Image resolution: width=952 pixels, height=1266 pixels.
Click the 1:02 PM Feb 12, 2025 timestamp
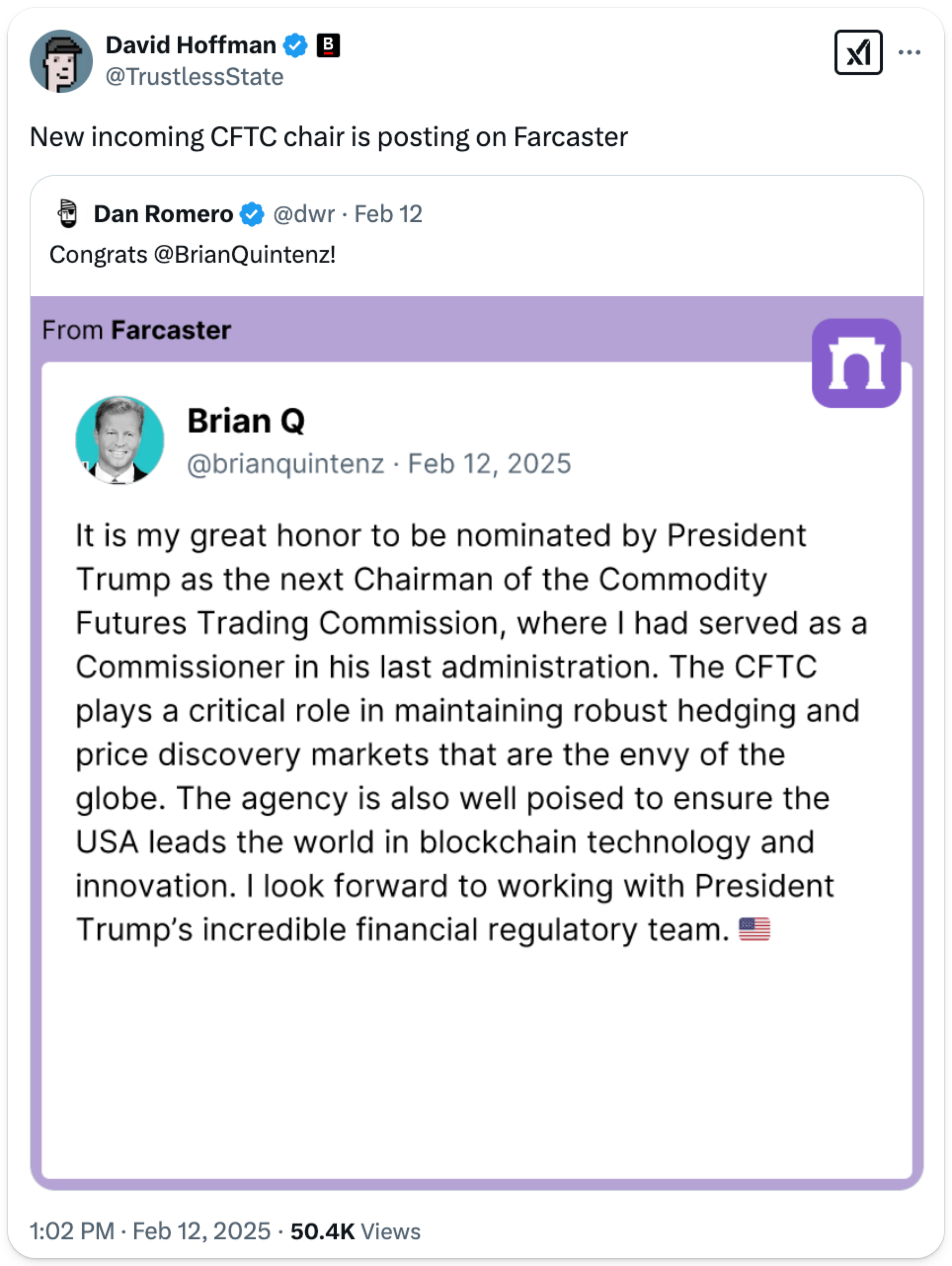point(150,1231)
